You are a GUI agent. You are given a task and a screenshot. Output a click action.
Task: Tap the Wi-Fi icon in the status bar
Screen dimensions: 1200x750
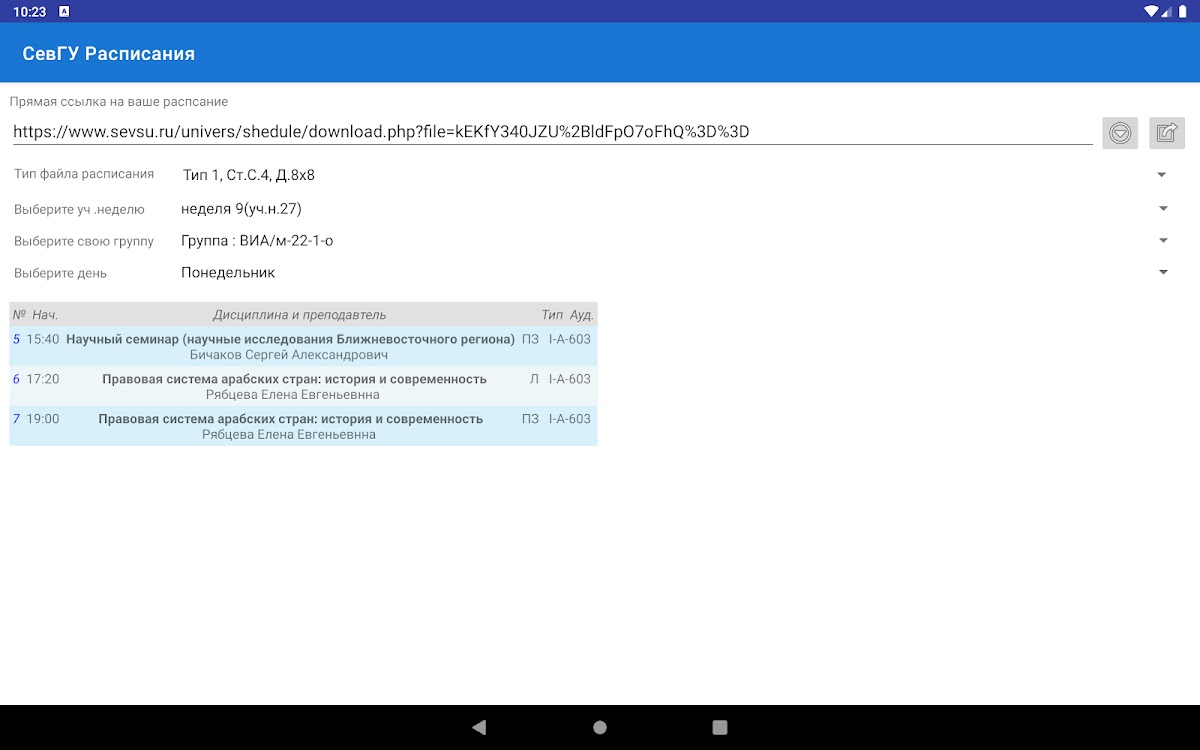(x=1151, y=11)
